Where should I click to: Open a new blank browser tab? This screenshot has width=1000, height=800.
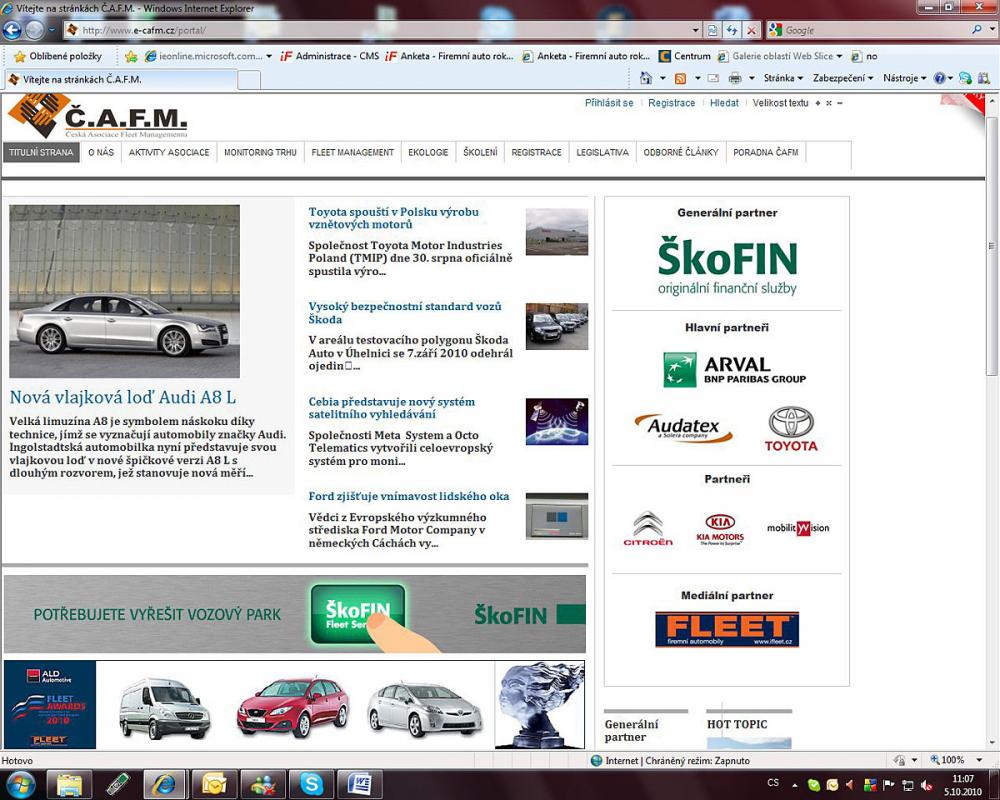[x=249, y=80]
